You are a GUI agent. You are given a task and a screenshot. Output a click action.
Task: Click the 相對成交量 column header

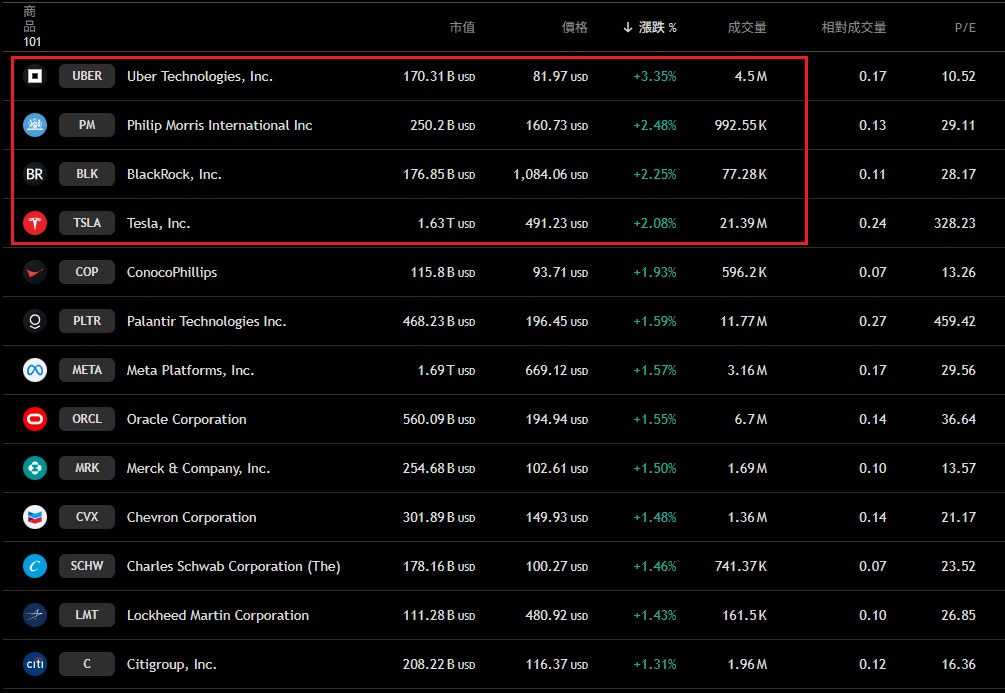click(x=853, y=28)
